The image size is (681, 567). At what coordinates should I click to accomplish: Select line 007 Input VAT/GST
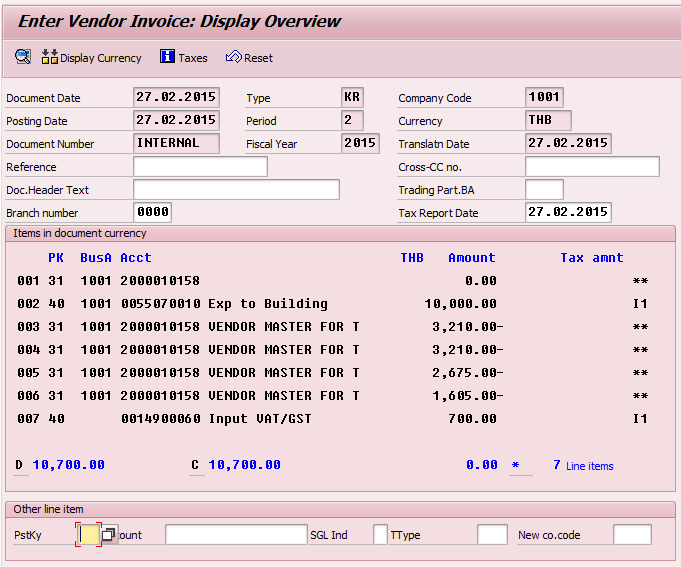260,419
